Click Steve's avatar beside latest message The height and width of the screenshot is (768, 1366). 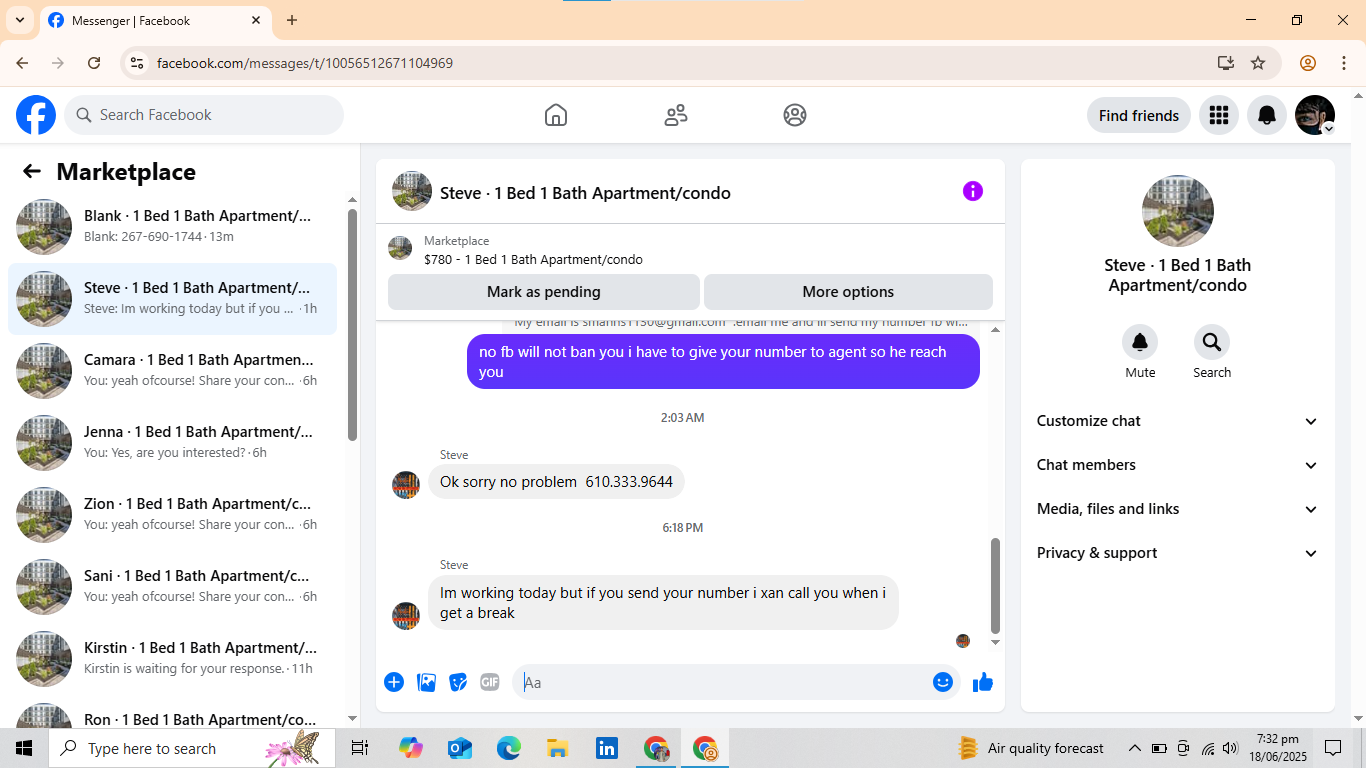click(x=406, y=616)
